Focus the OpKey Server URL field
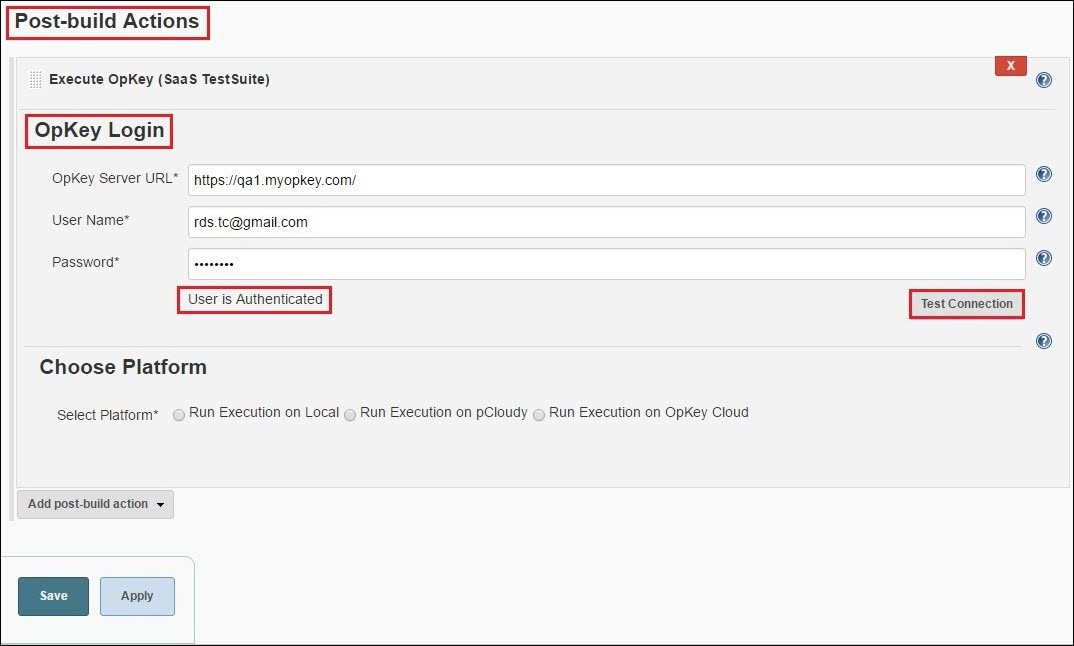Viewport: 1074px width, 646px height. (x=606, y=180)
